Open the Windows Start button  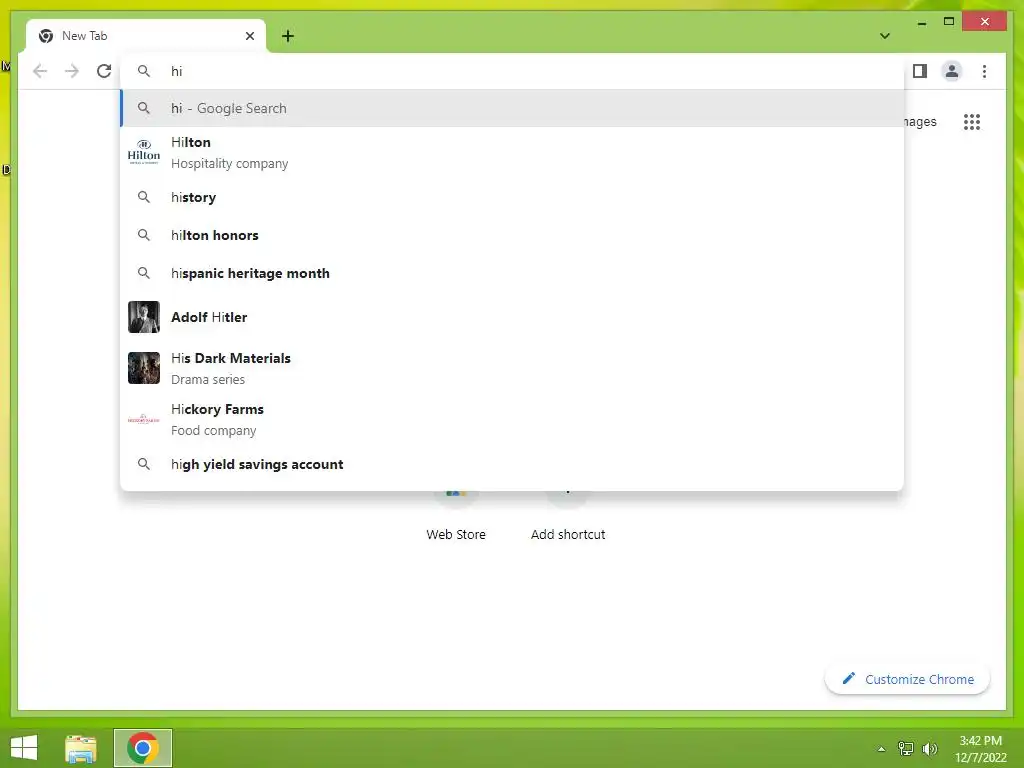[24, 748]
